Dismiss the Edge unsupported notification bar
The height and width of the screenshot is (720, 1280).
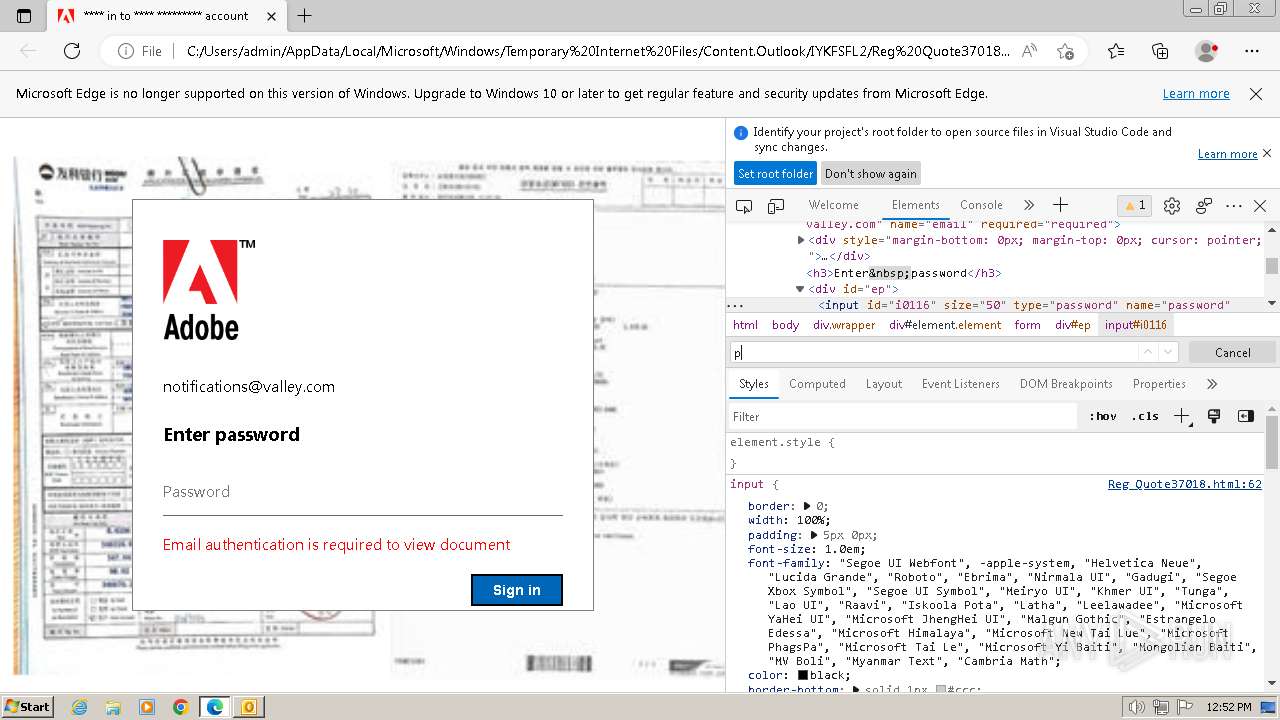pyautogui.click(x=1256, y=94)
